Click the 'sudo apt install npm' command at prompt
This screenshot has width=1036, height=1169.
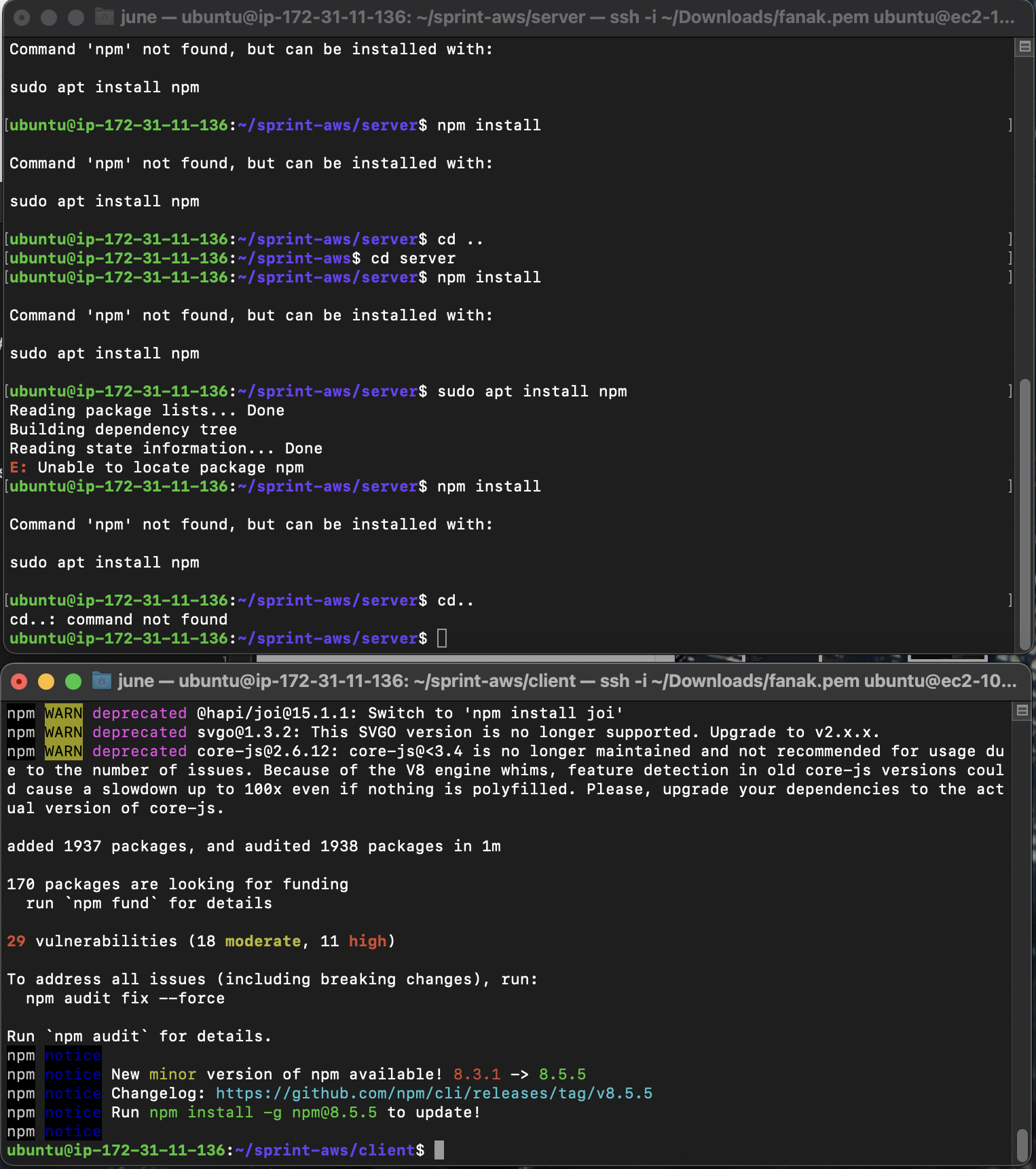pyautogui.click(x=532, y=392)
